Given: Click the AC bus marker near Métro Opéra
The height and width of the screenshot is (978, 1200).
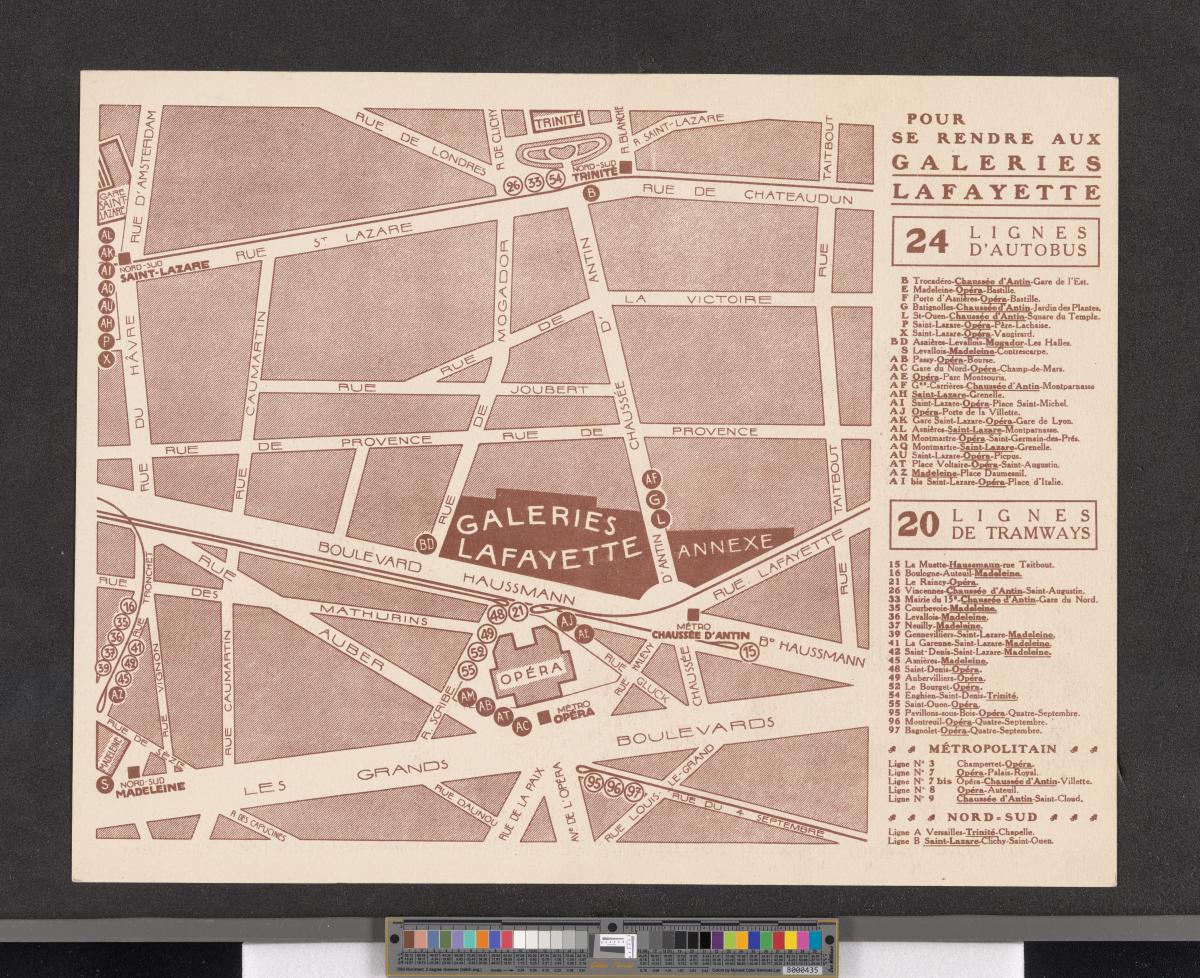Looking at the screenshot, I should [521, 727].
